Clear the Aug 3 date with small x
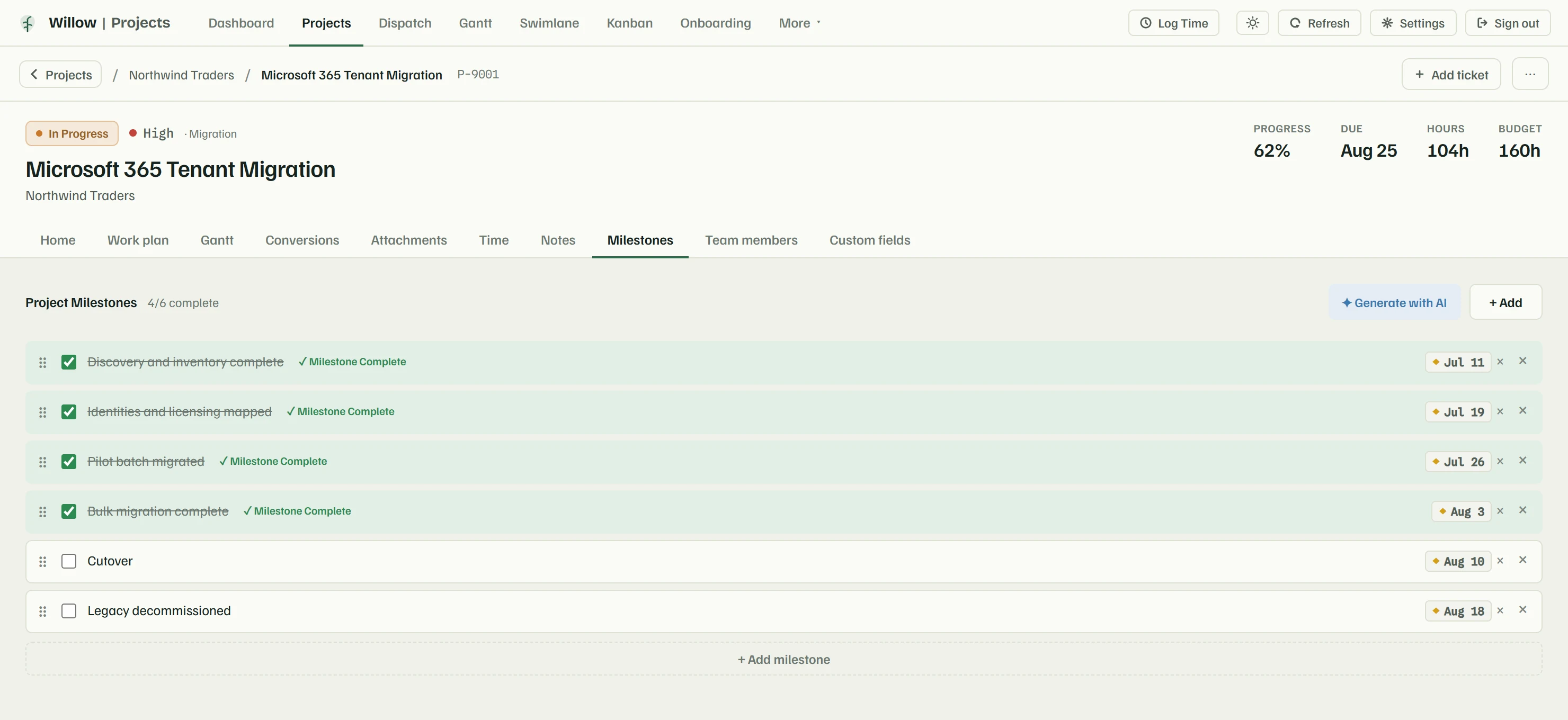This screenshot has height=720, width=1568. (1500, 511)
